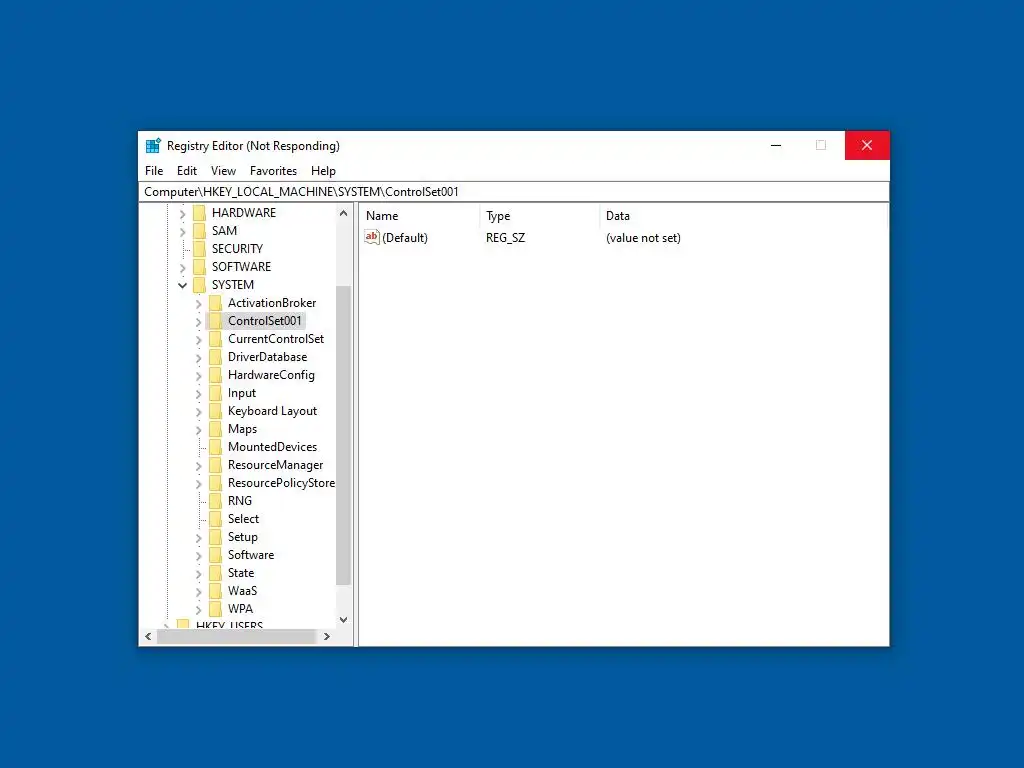Click the Keyboard Layout folder icon
This screenshot has height=768, width=1024.
tap(216, 411)
